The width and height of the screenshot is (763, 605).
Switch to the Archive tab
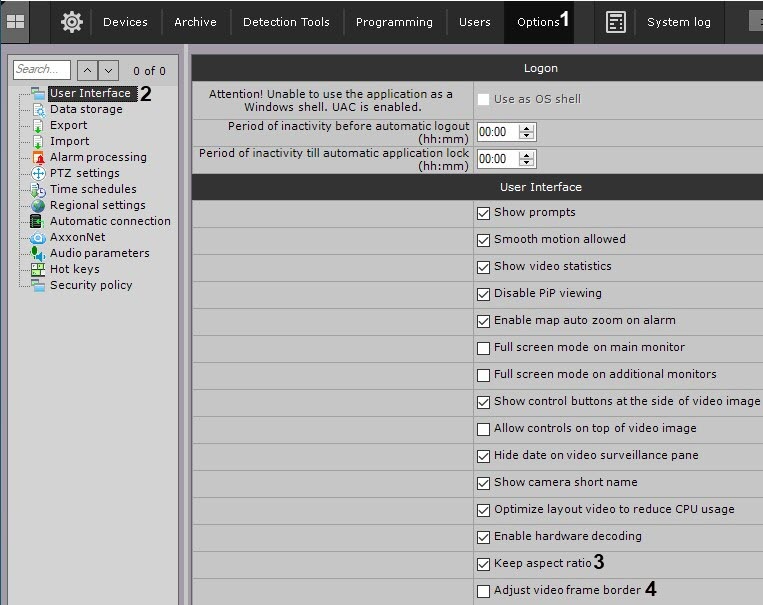tap(195, 22)
